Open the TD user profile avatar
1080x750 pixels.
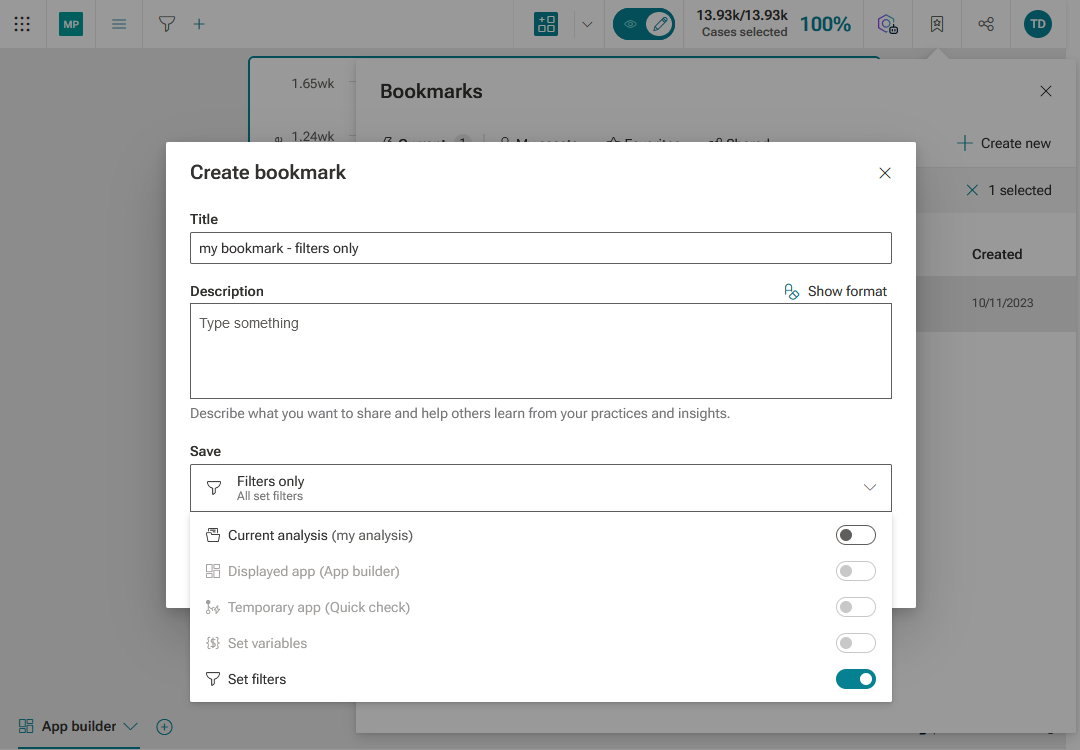[x=1038, y=24]
